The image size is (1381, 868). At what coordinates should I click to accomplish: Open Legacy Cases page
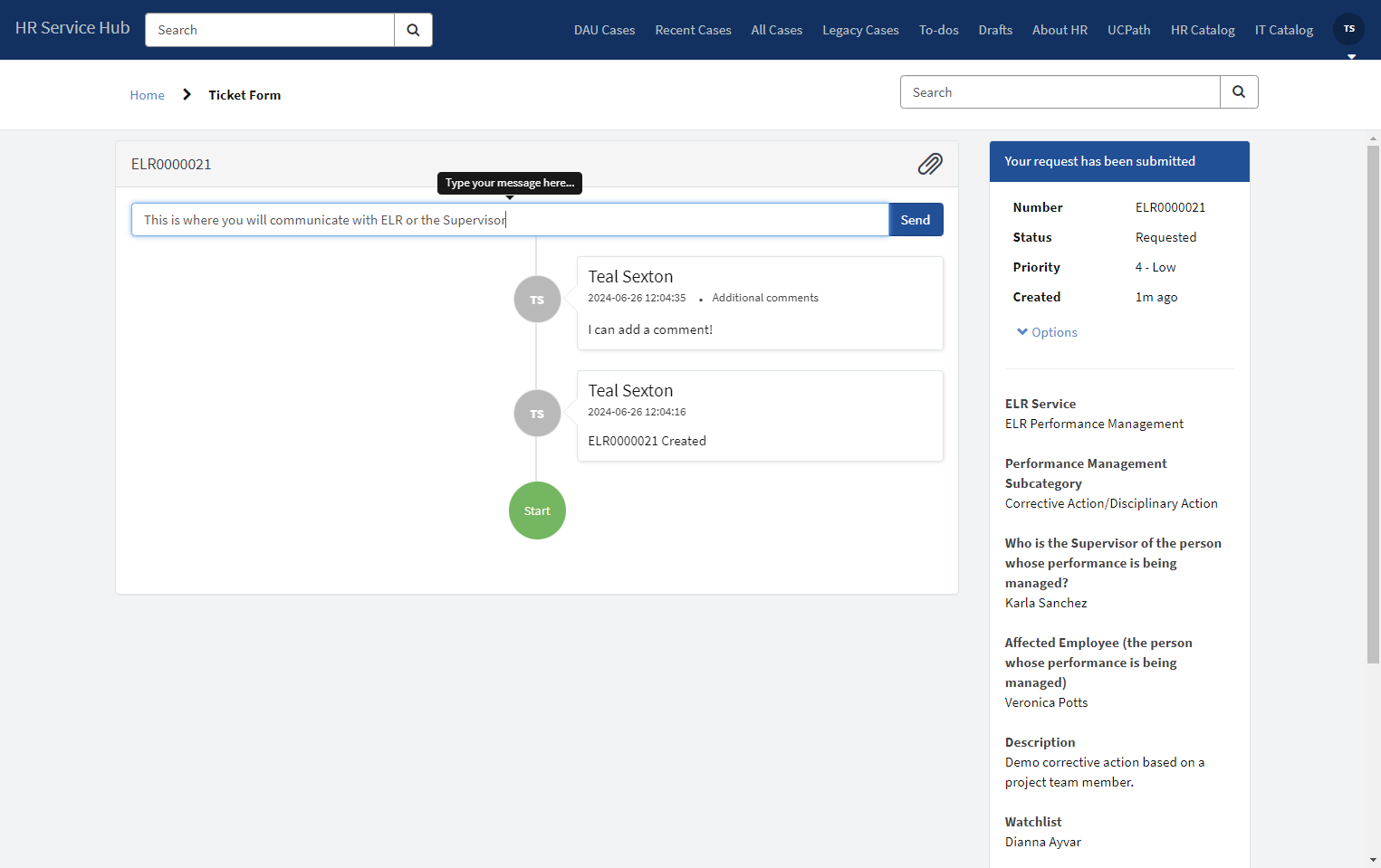tap(860, 30)
